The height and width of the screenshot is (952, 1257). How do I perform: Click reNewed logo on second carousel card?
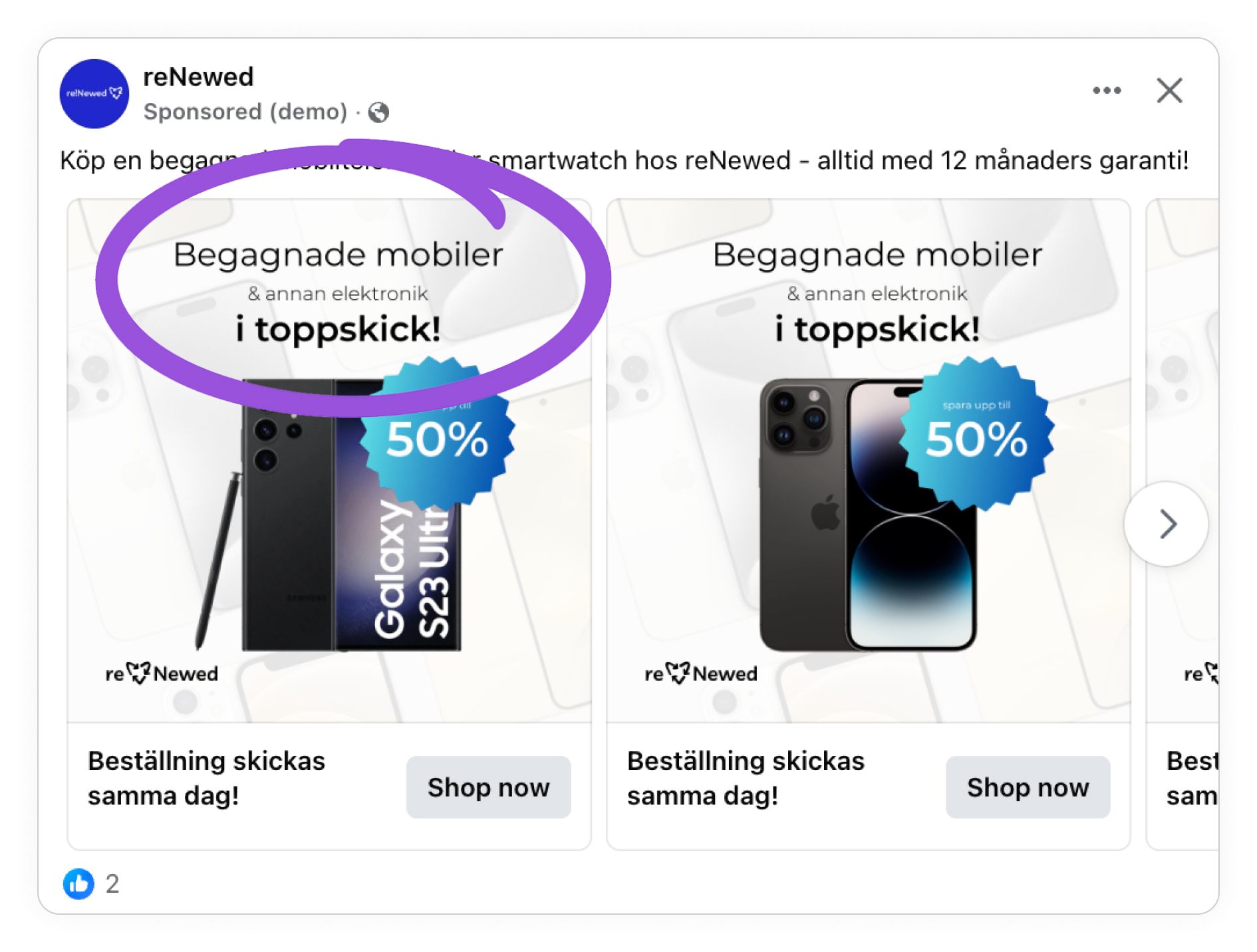pos(701,673)
